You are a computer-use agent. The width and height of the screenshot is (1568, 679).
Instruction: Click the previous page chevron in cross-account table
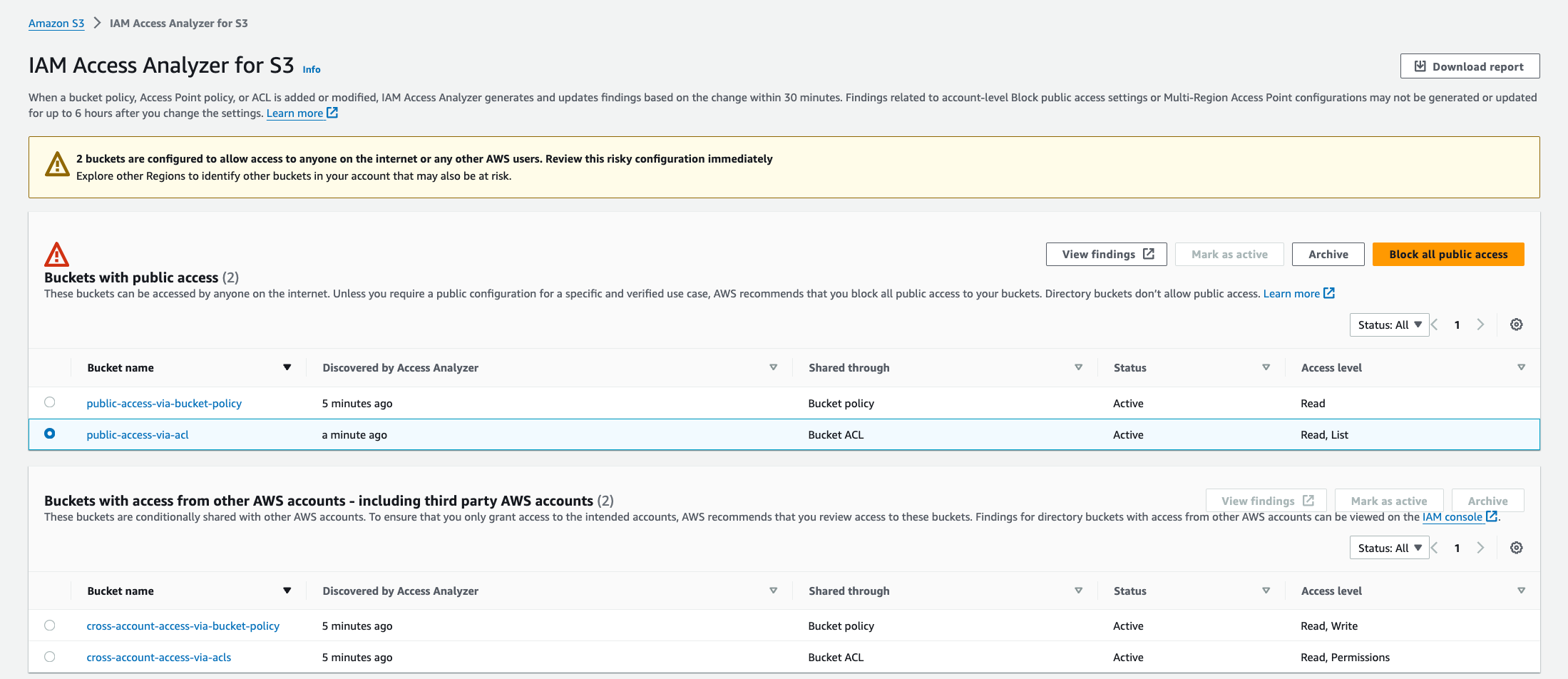1433,548
